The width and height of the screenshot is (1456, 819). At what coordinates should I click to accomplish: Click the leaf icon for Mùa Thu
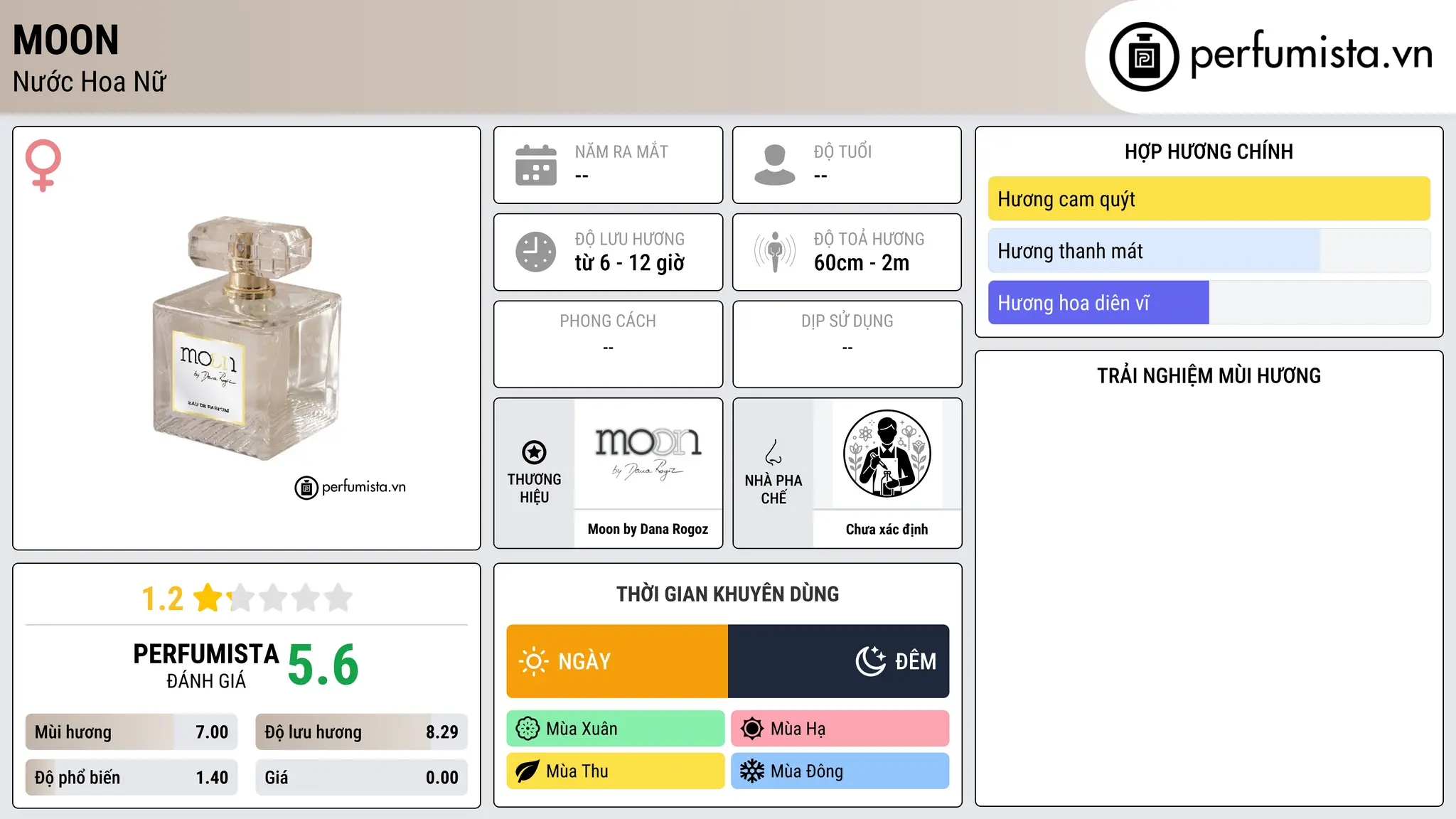(x=528, y=771)
